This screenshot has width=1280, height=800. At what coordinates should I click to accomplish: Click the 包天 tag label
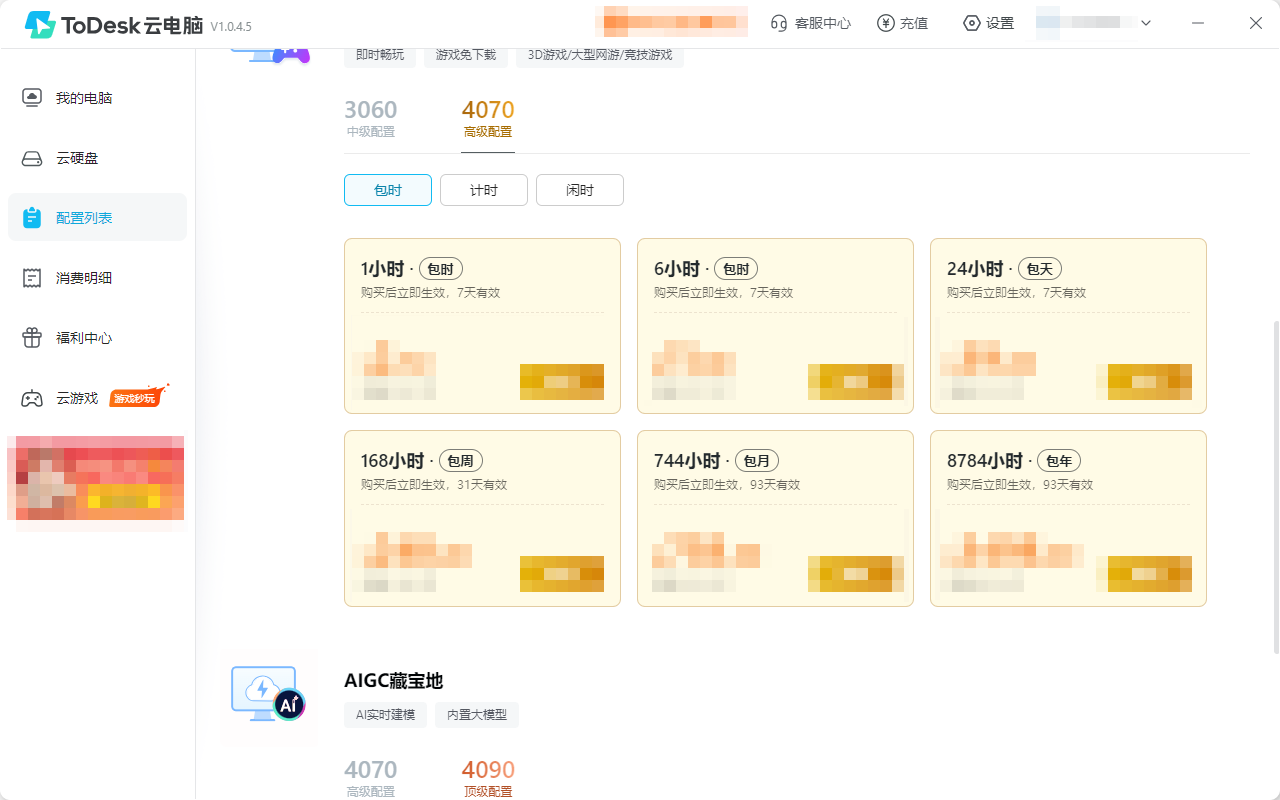coord(1040,269)
